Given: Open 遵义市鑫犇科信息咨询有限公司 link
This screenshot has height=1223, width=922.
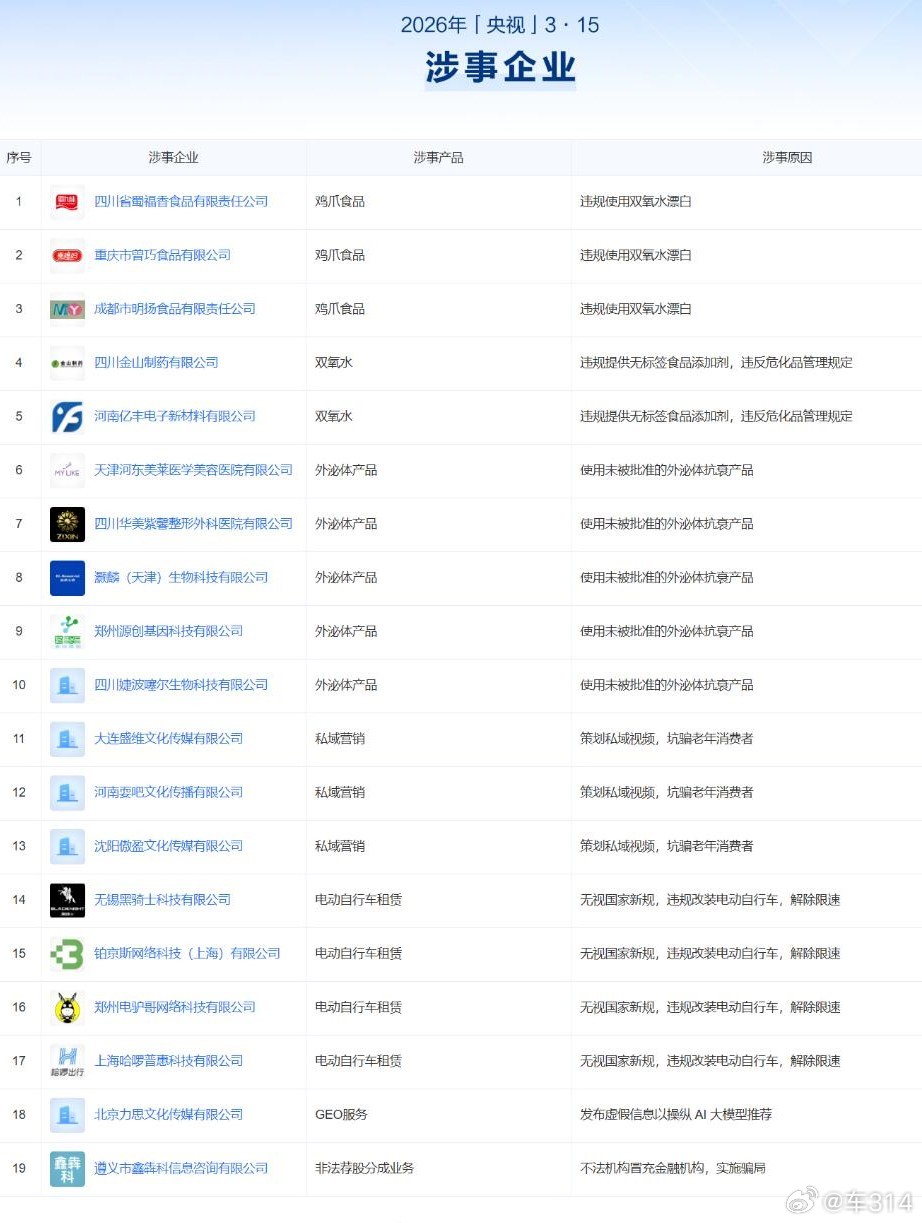Looking at the screenshot, I should [x=181, y=1169].
